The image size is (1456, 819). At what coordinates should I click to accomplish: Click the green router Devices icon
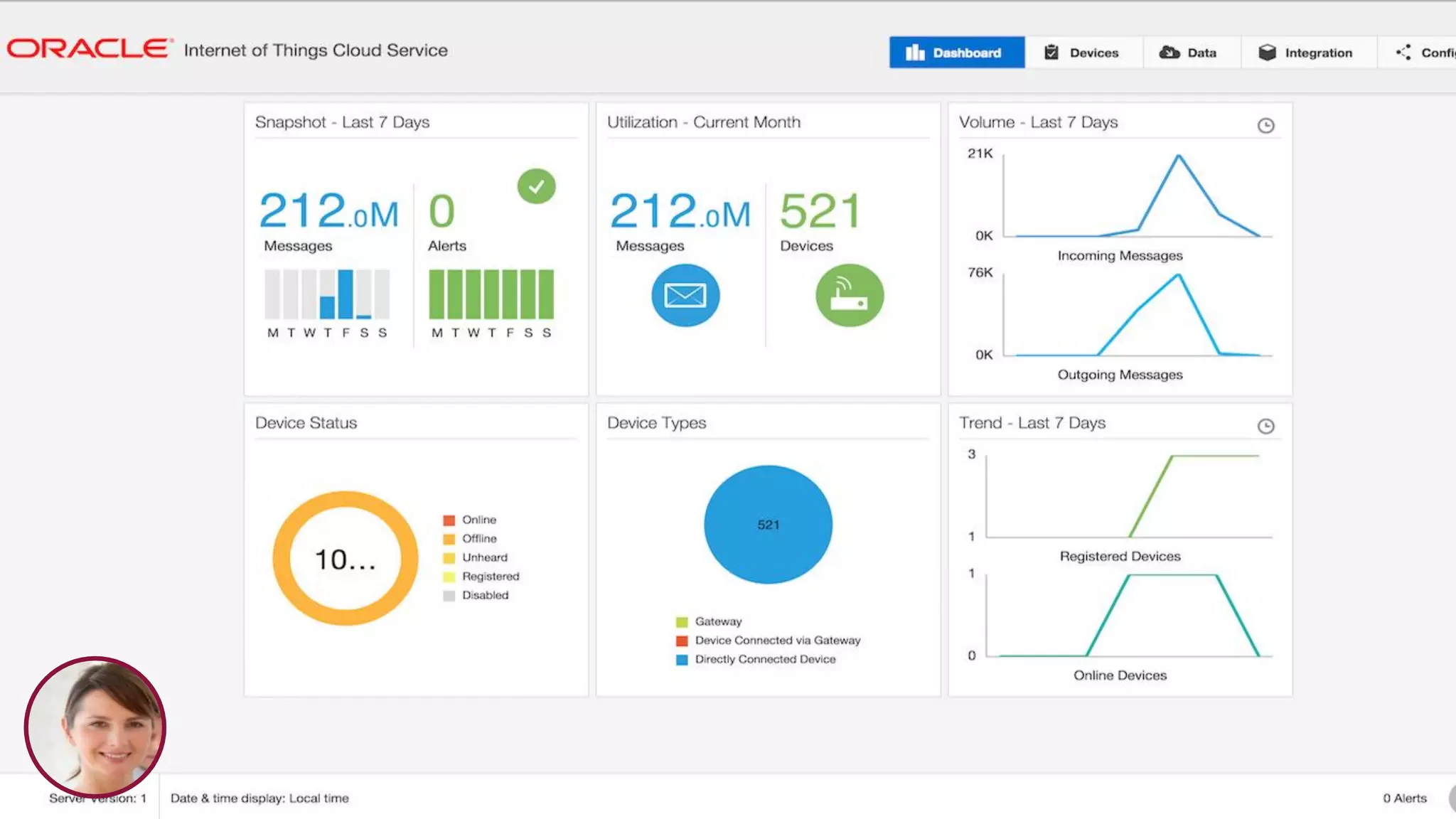850,295
